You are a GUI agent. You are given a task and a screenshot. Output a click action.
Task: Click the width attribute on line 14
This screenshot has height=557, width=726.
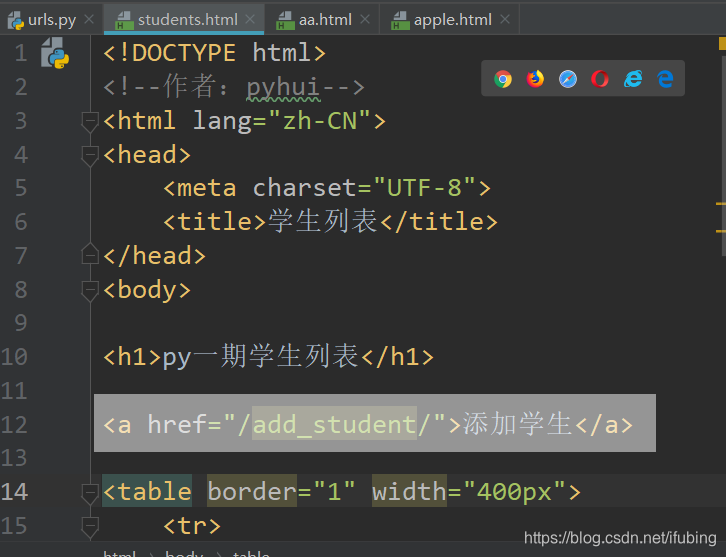coord(409,491)
